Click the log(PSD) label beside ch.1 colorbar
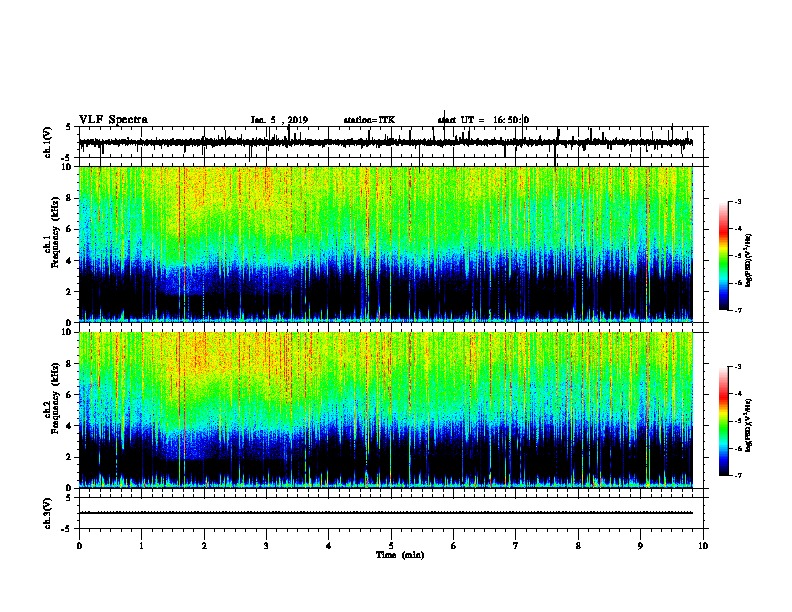 (748, 261)
